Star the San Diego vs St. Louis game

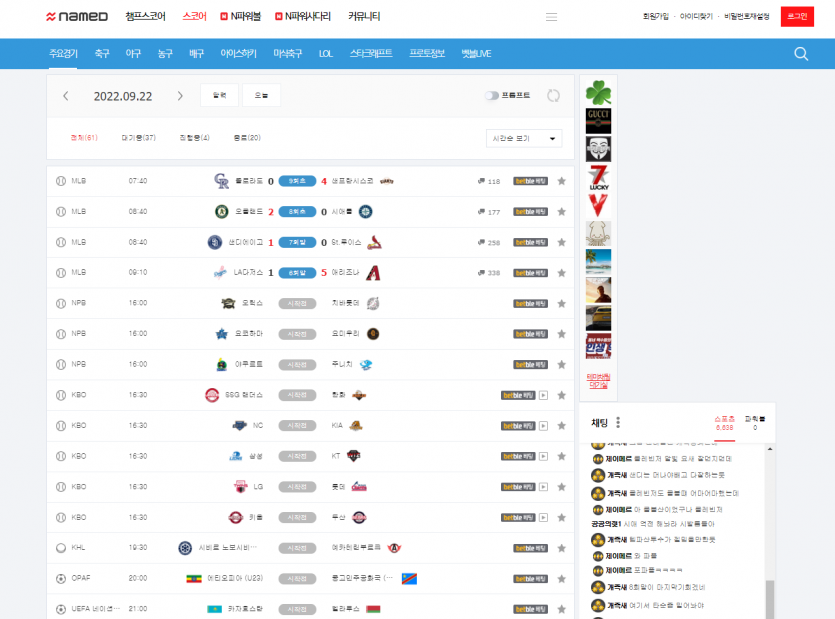point(561,242)
